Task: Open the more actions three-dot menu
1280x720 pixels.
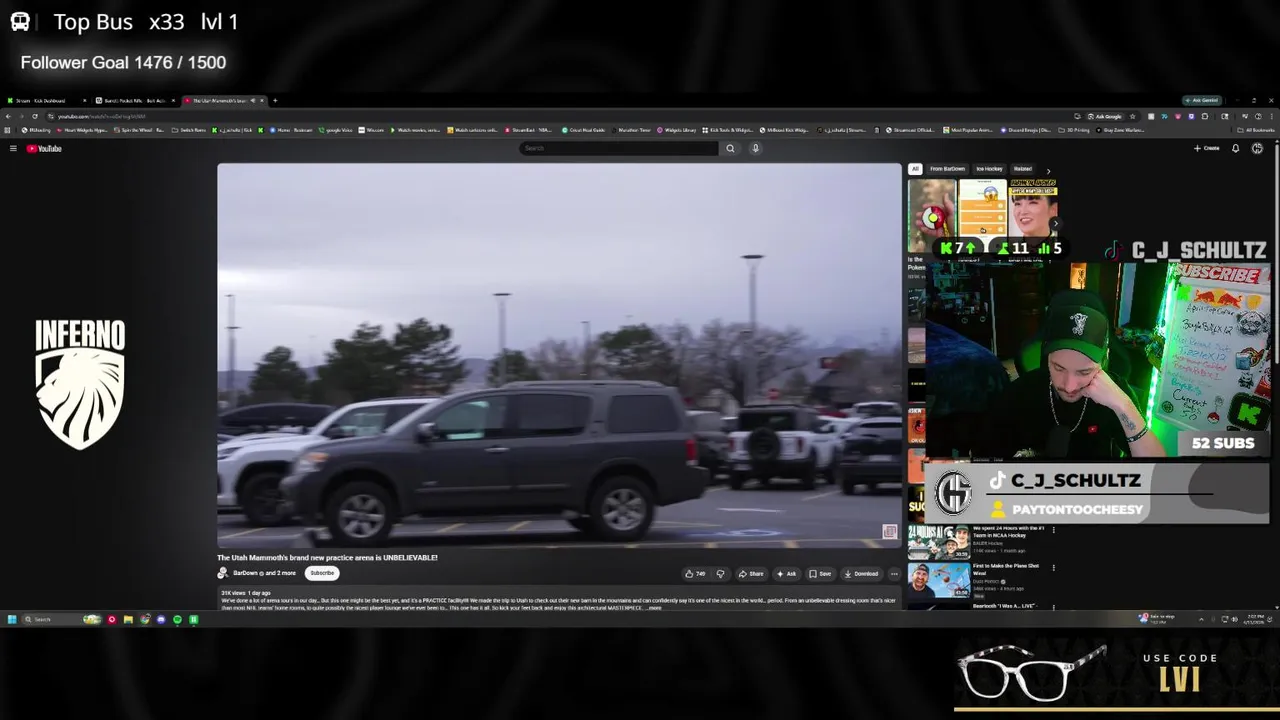Action: click(894, 574)
